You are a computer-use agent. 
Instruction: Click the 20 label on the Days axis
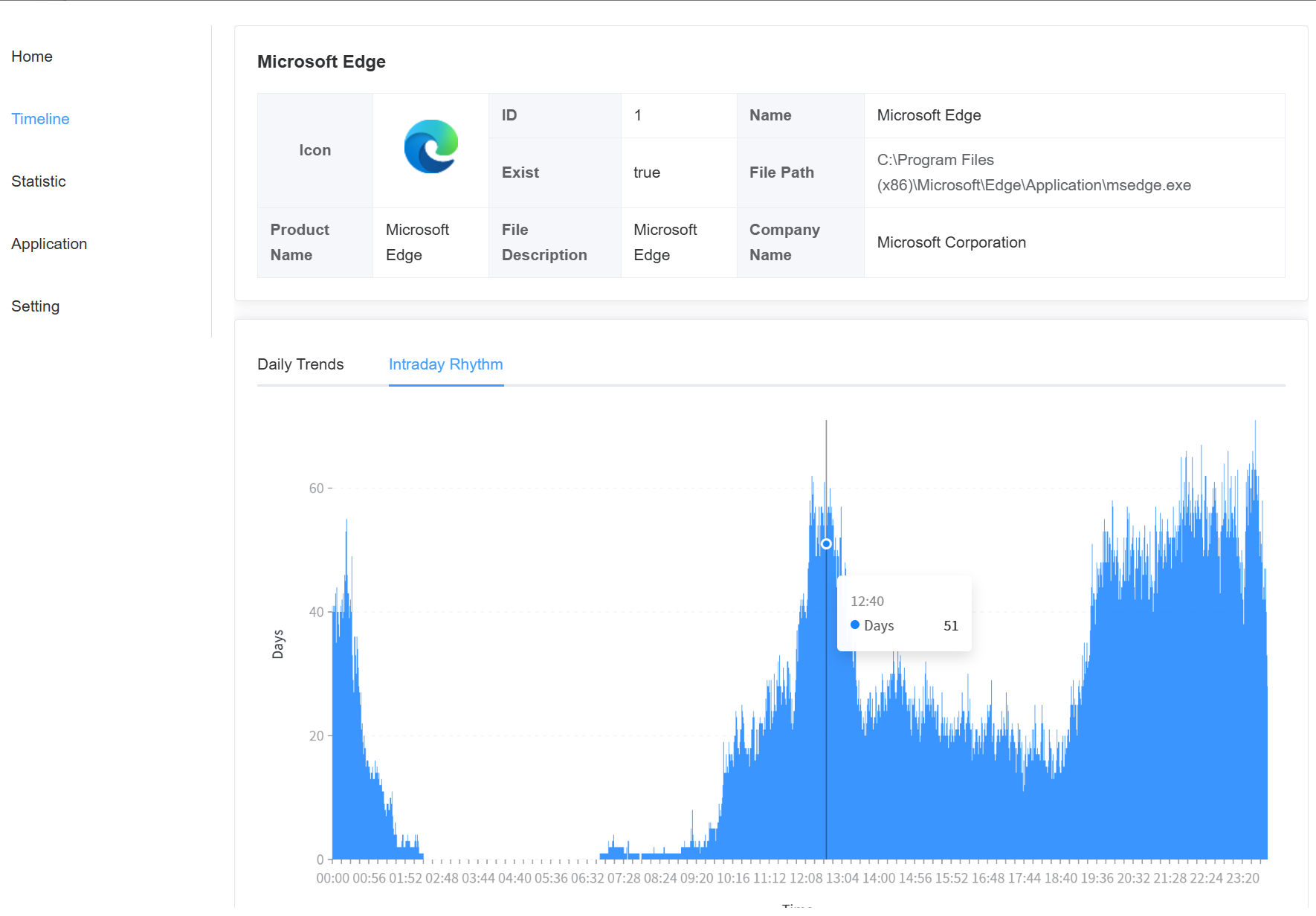(317, 736)
